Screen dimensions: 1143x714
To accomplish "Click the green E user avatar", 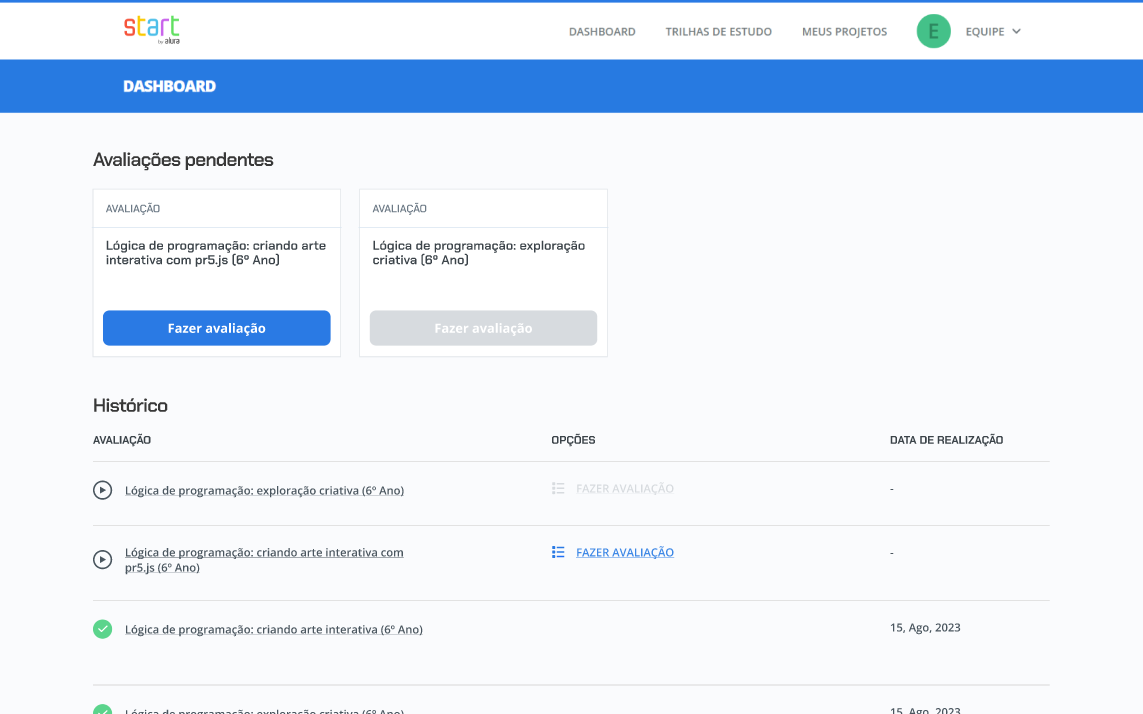I will pyautogui.click(x=933, y=31).
